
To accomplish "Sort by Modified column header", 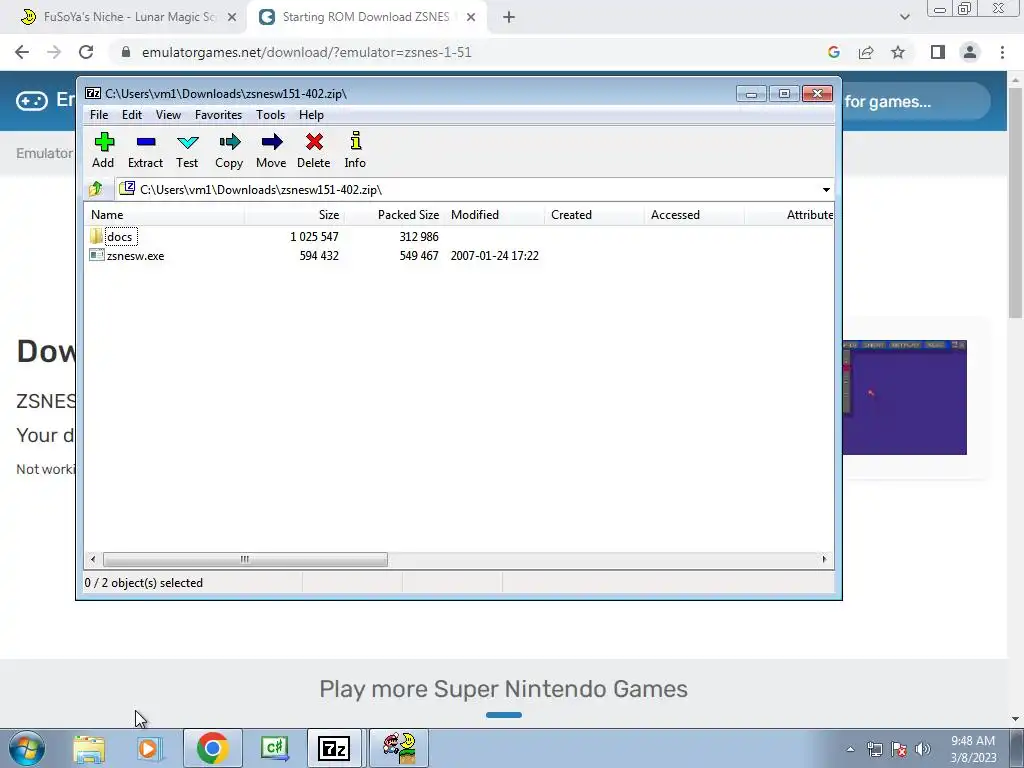I will [494, 215].
